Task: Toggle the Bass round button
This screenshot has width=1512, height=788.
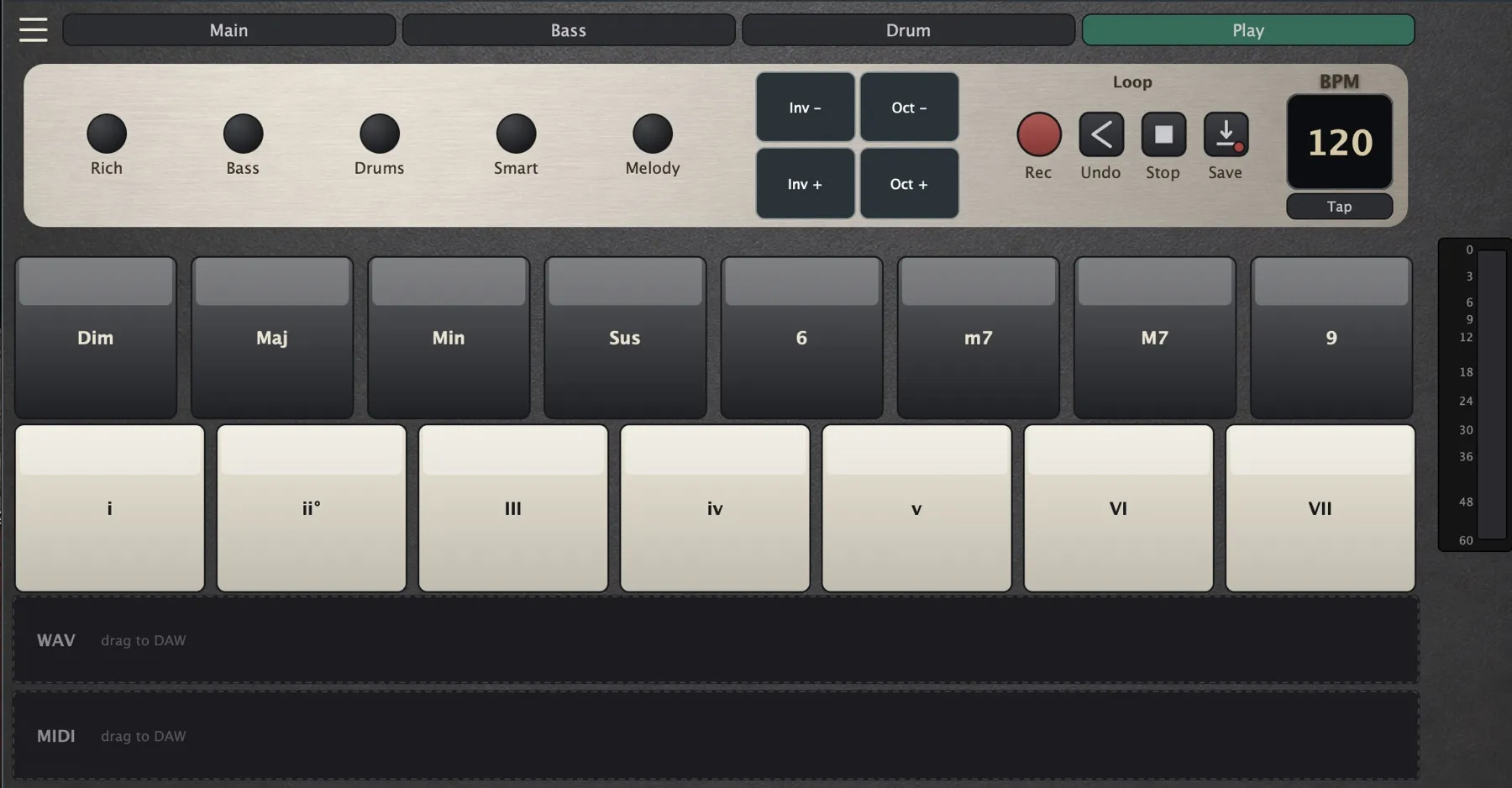Action: pyautogui.click(x=243, y=134)
